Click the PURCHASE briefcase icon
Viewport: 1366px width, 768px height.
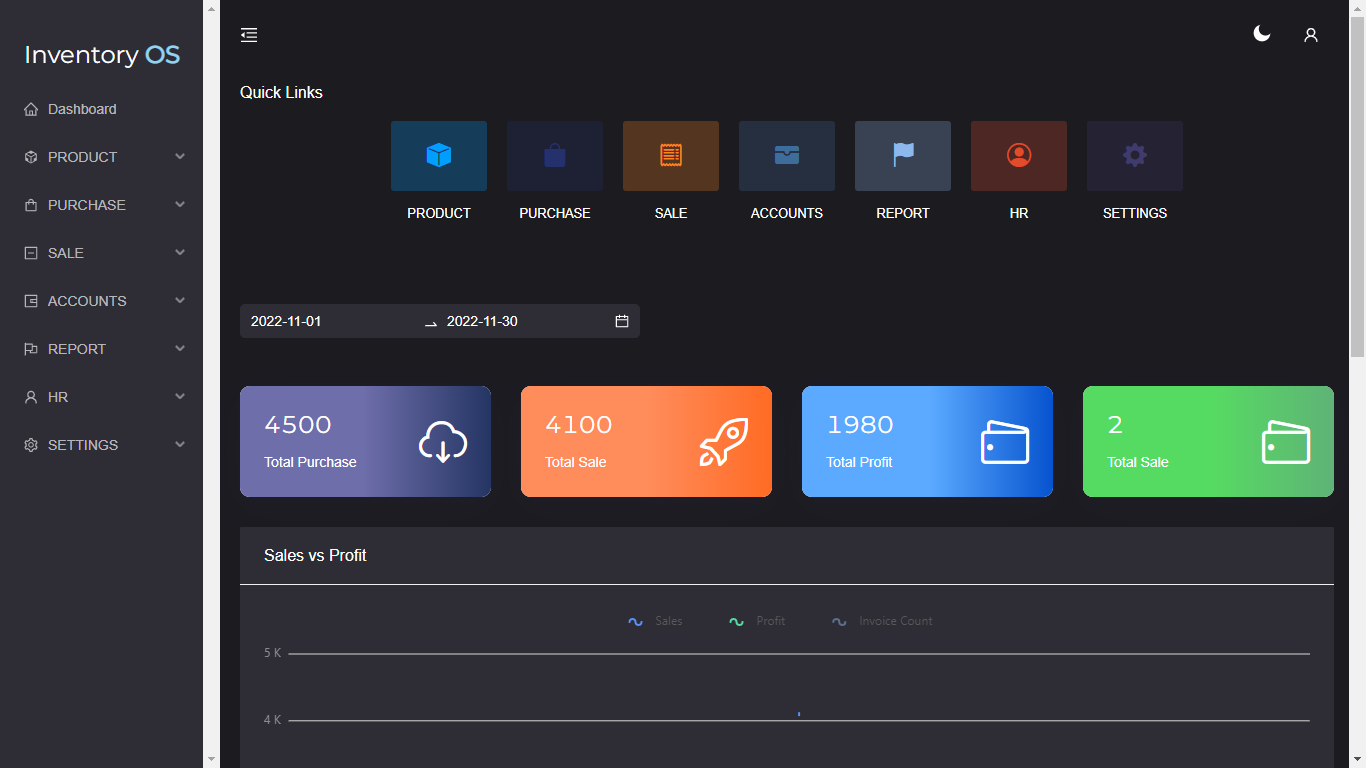click(554, 155)
